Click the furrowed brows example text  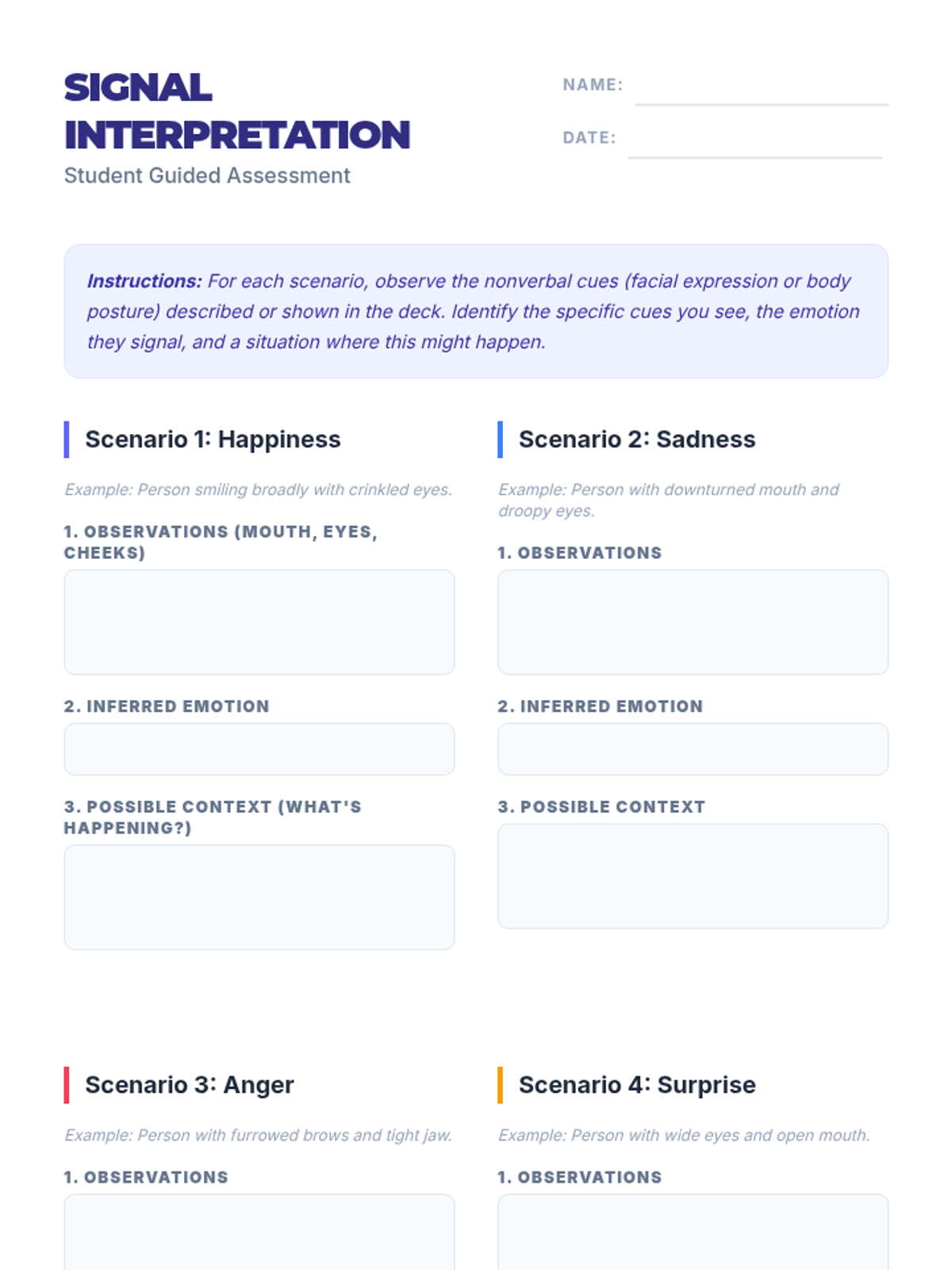[x=258, y=1135]
